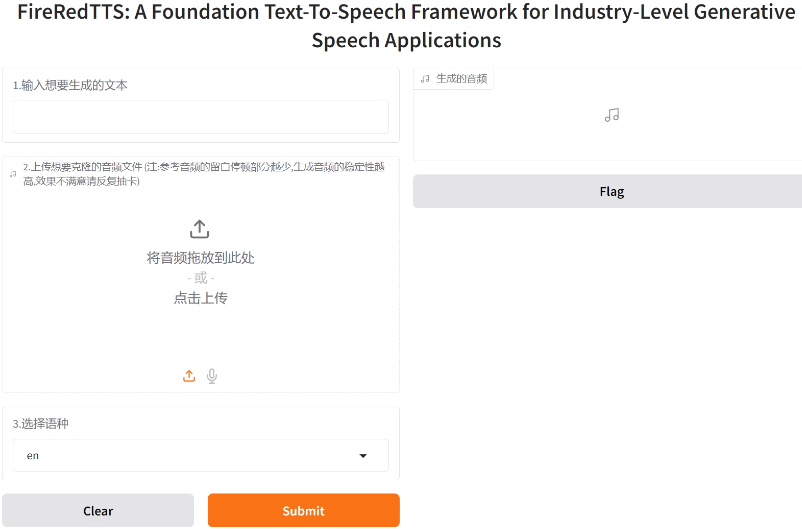The image size is (802, 529).
Task: Click the Flag button
Action: [x=611, y=191]
